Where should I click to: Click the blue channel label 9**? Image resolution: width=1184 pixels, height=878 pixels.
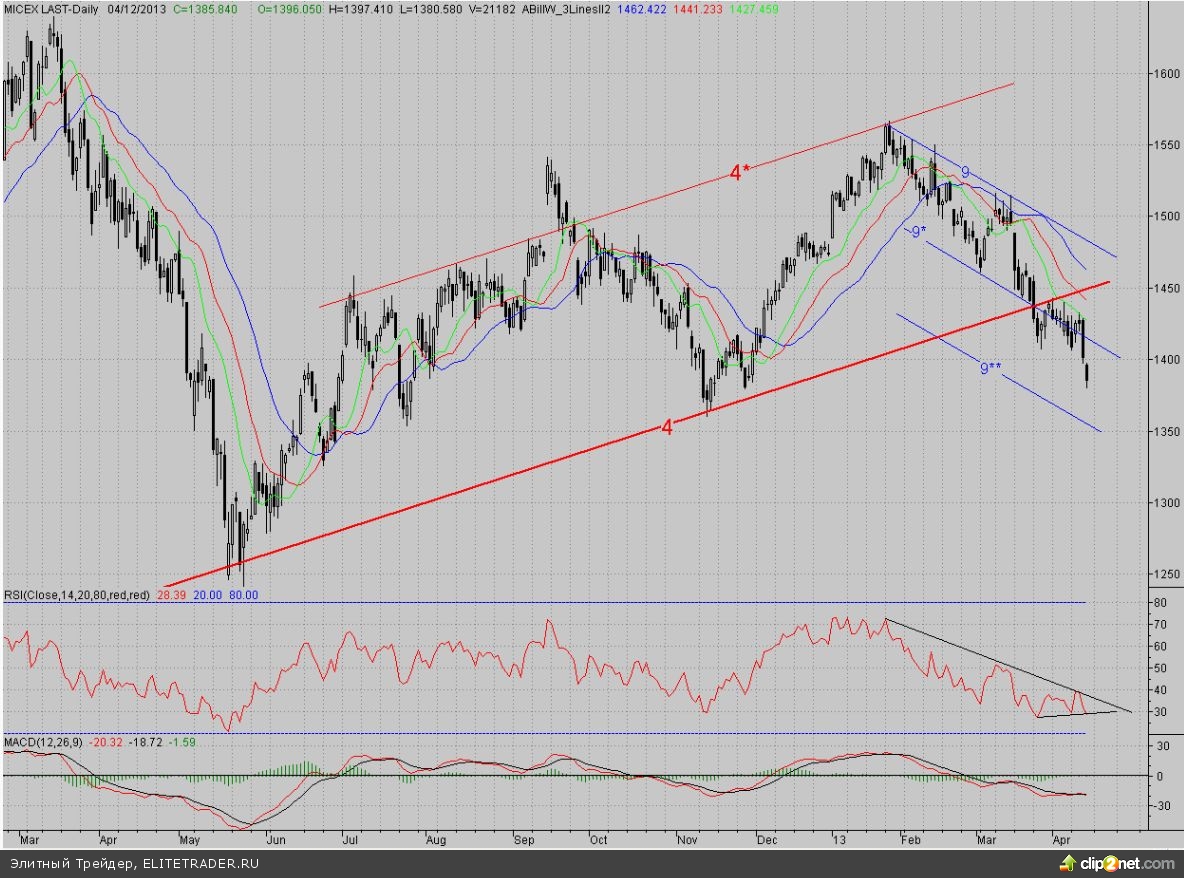[990, 369]
